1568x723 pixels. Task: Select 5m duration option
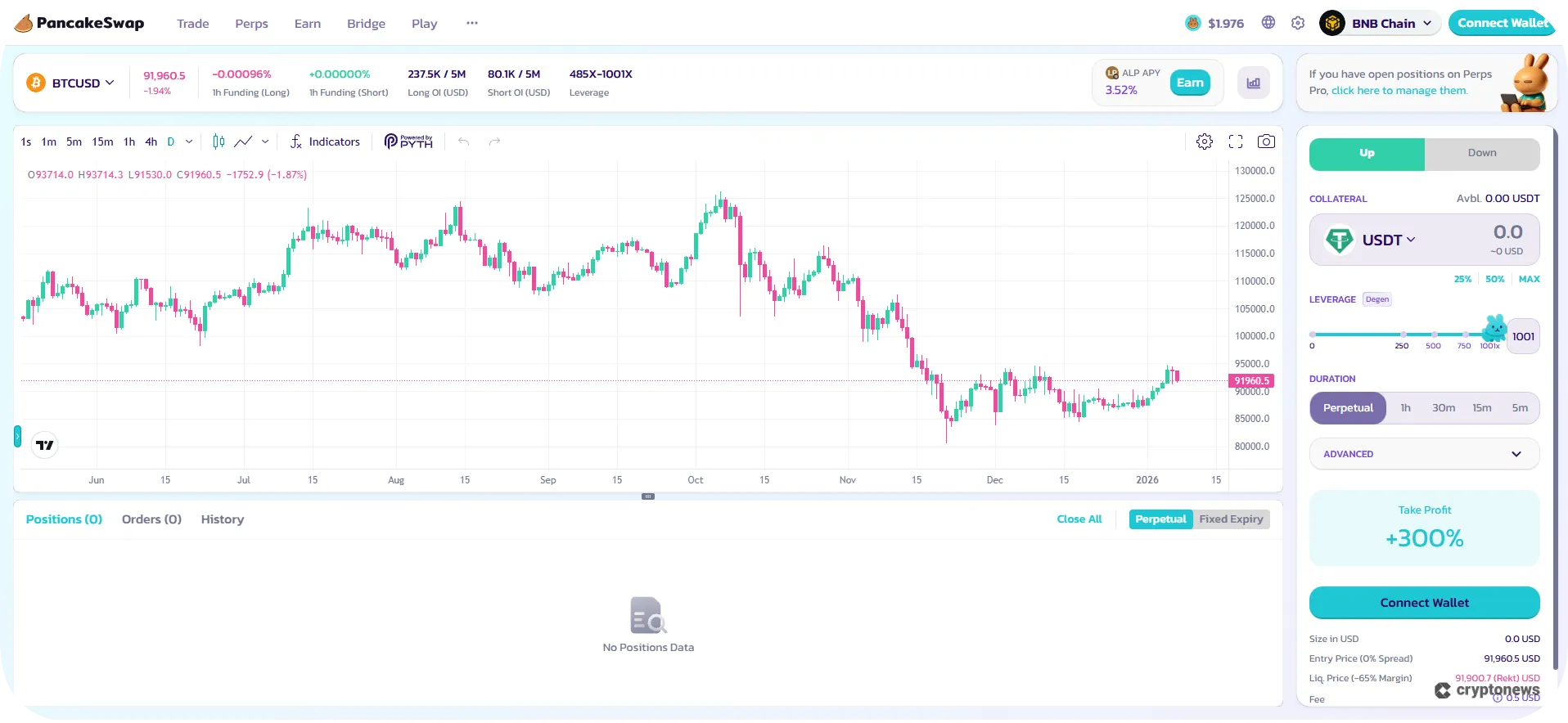(1520, 408)
